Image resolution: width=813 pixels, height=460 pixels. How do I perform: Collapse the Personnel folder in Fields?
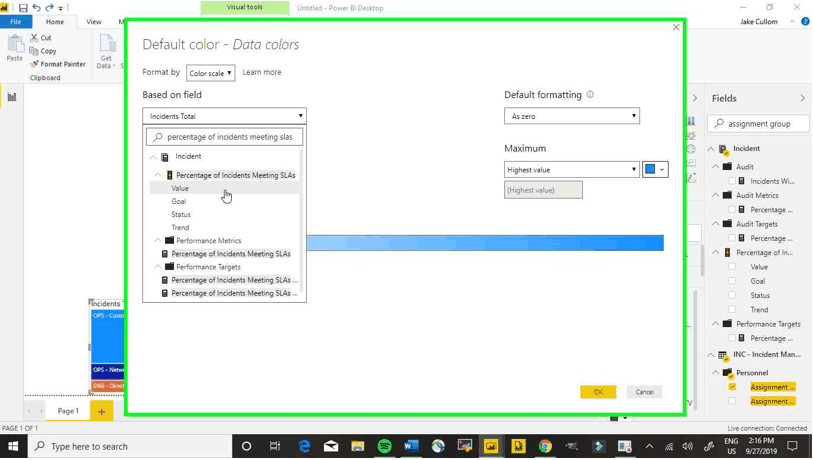(x=716, y=373)
